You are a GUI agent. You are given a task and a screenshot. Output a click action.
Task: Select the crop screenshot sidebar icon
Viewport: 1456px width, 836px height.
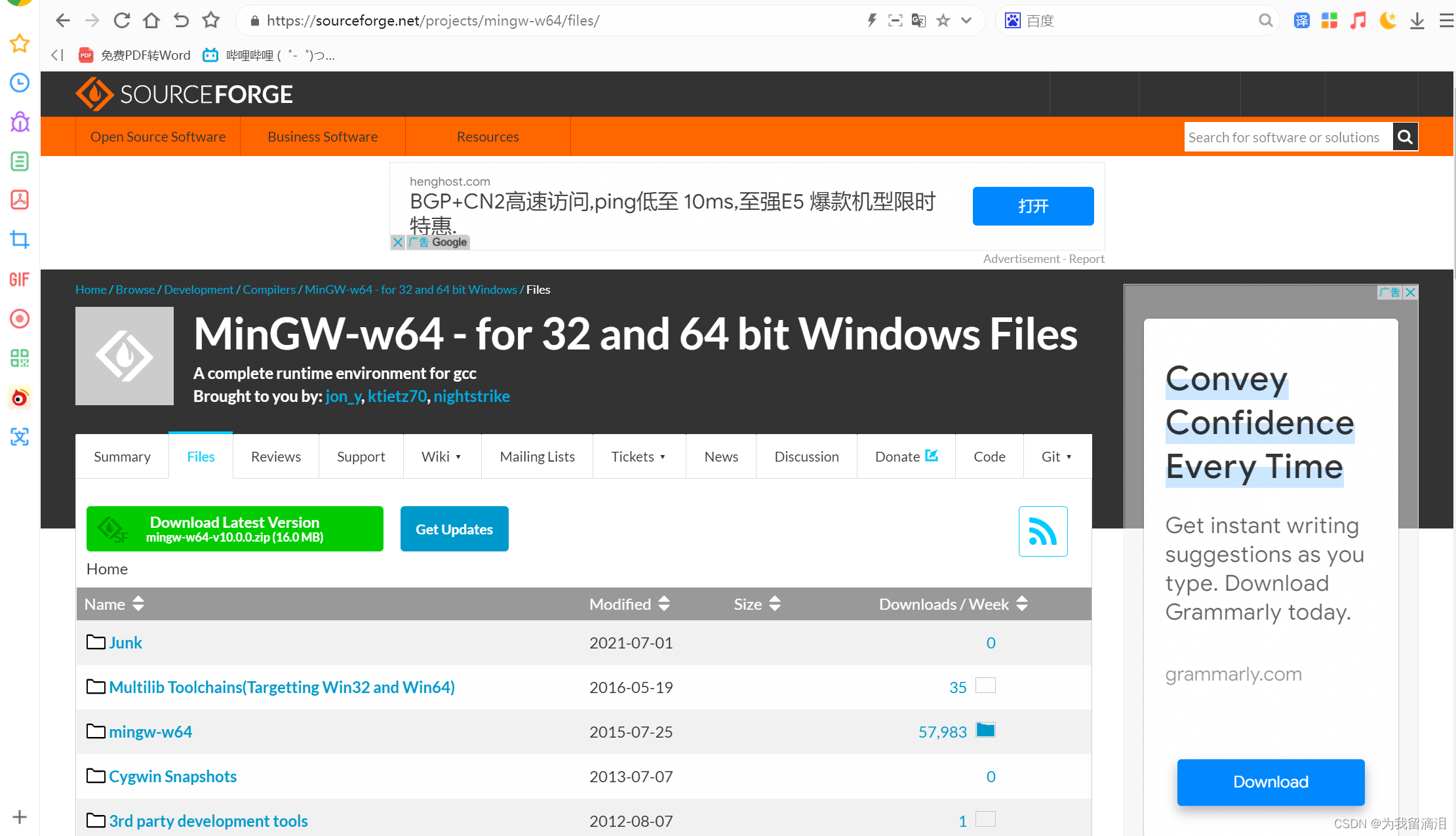point(20,240)
